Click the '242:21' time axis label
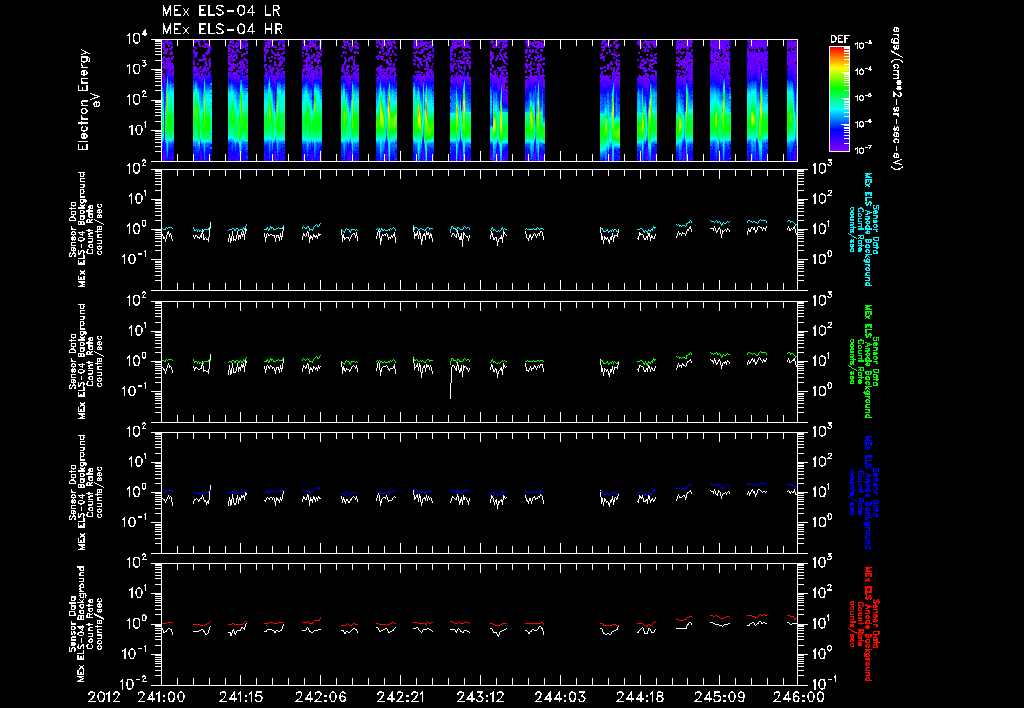 (x=400, y=697)
